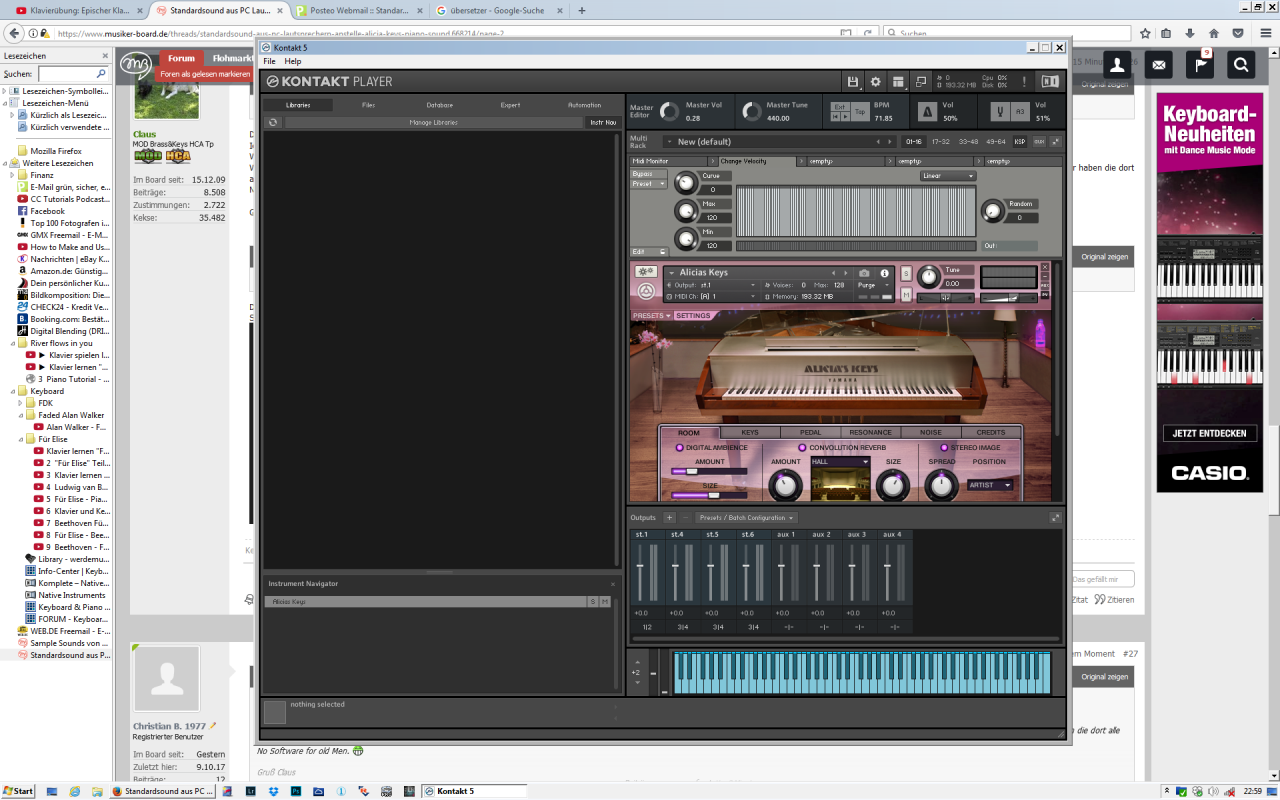
Task: Click the play button in the master transport
Action: 844,117
